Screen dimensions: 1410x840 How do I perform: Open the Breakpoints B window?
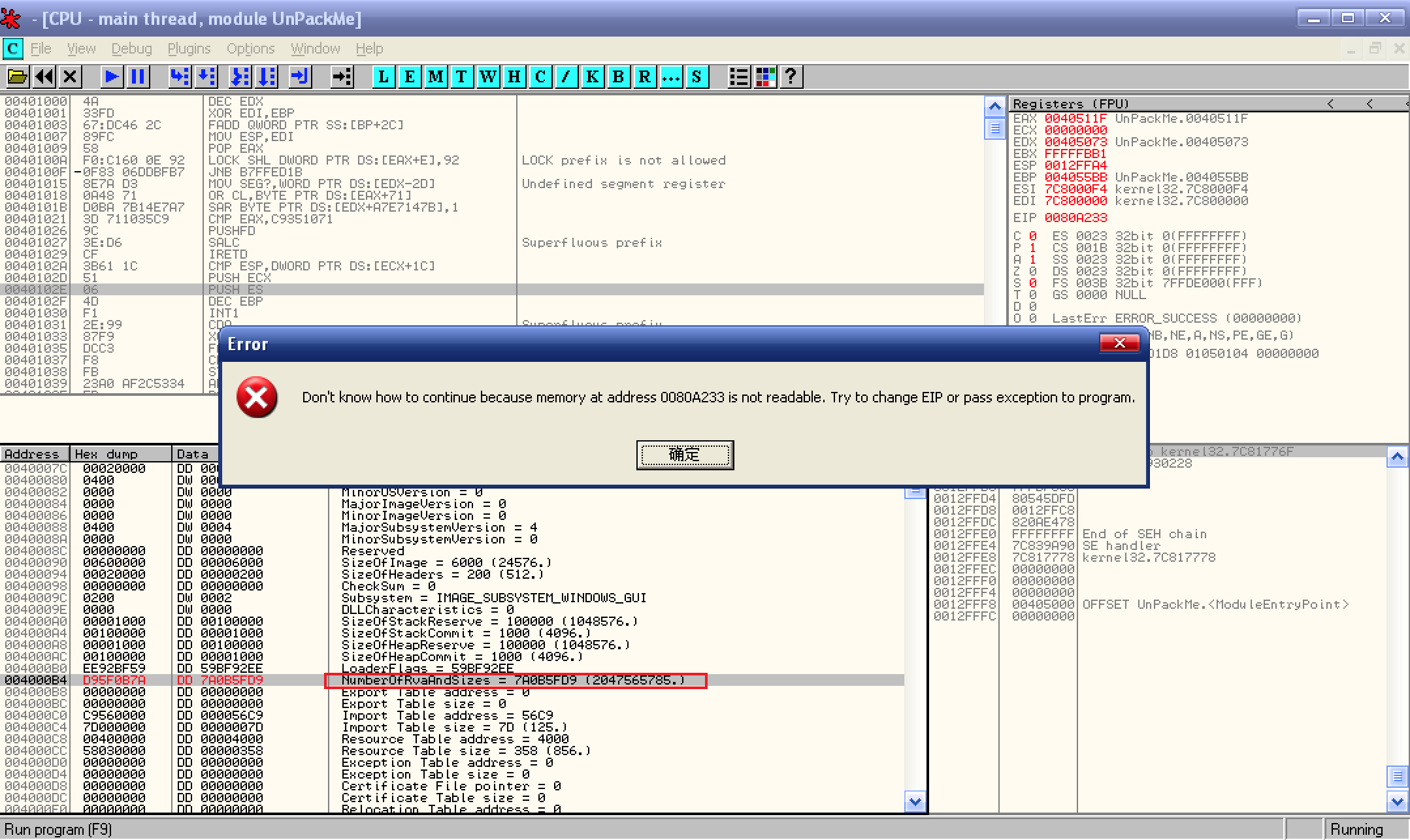pos(618,77)
